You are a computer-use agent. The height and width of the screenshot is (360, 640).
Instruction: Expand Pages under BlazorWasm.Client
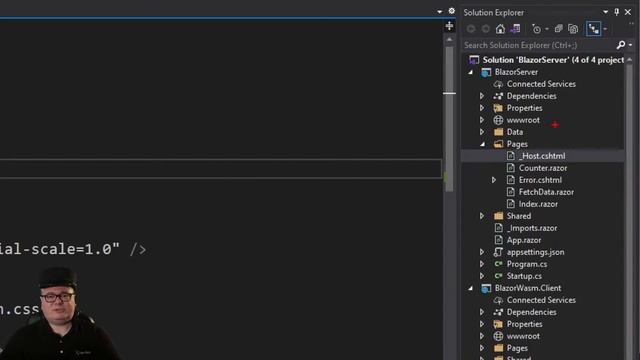click(x=482, y=348)
